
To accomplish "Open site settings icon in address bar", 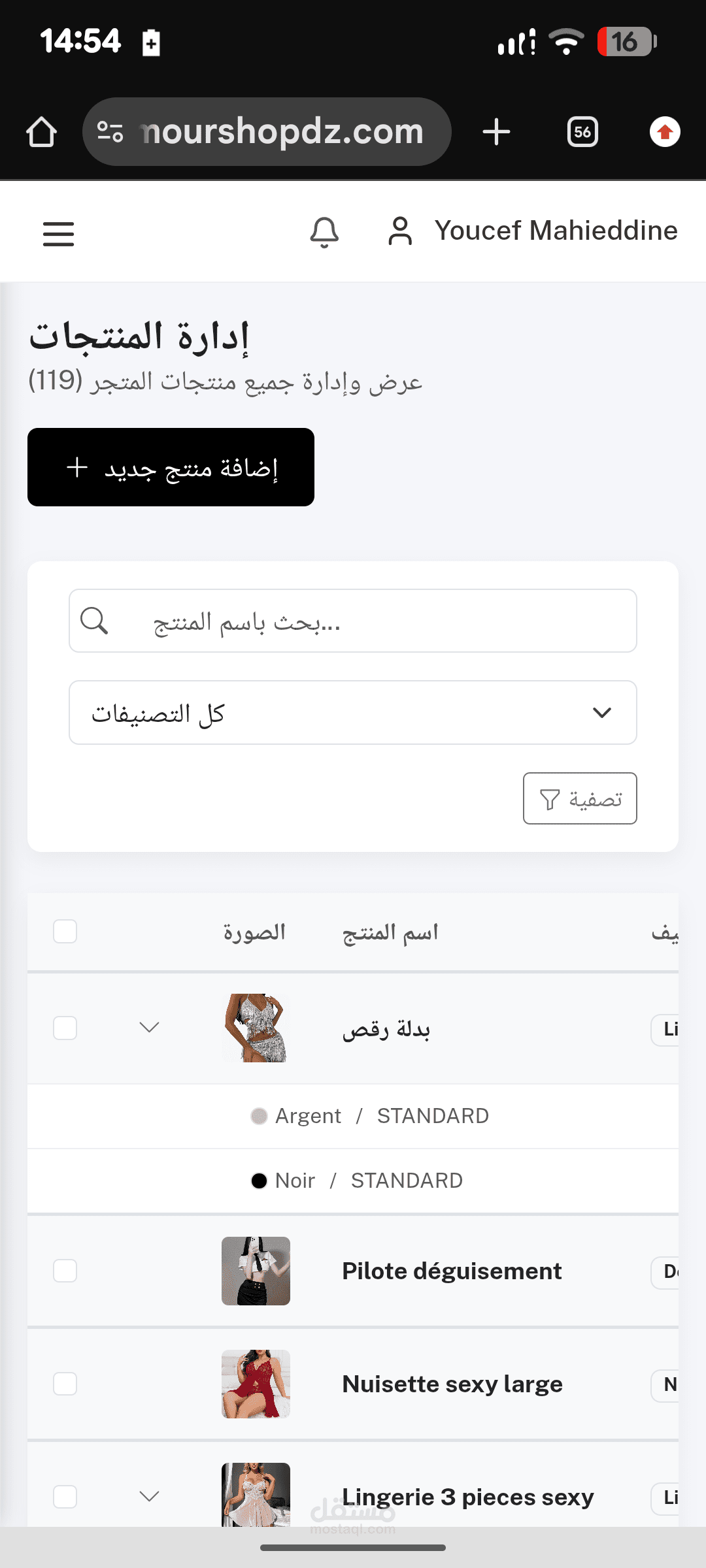I will coord(110,132).
